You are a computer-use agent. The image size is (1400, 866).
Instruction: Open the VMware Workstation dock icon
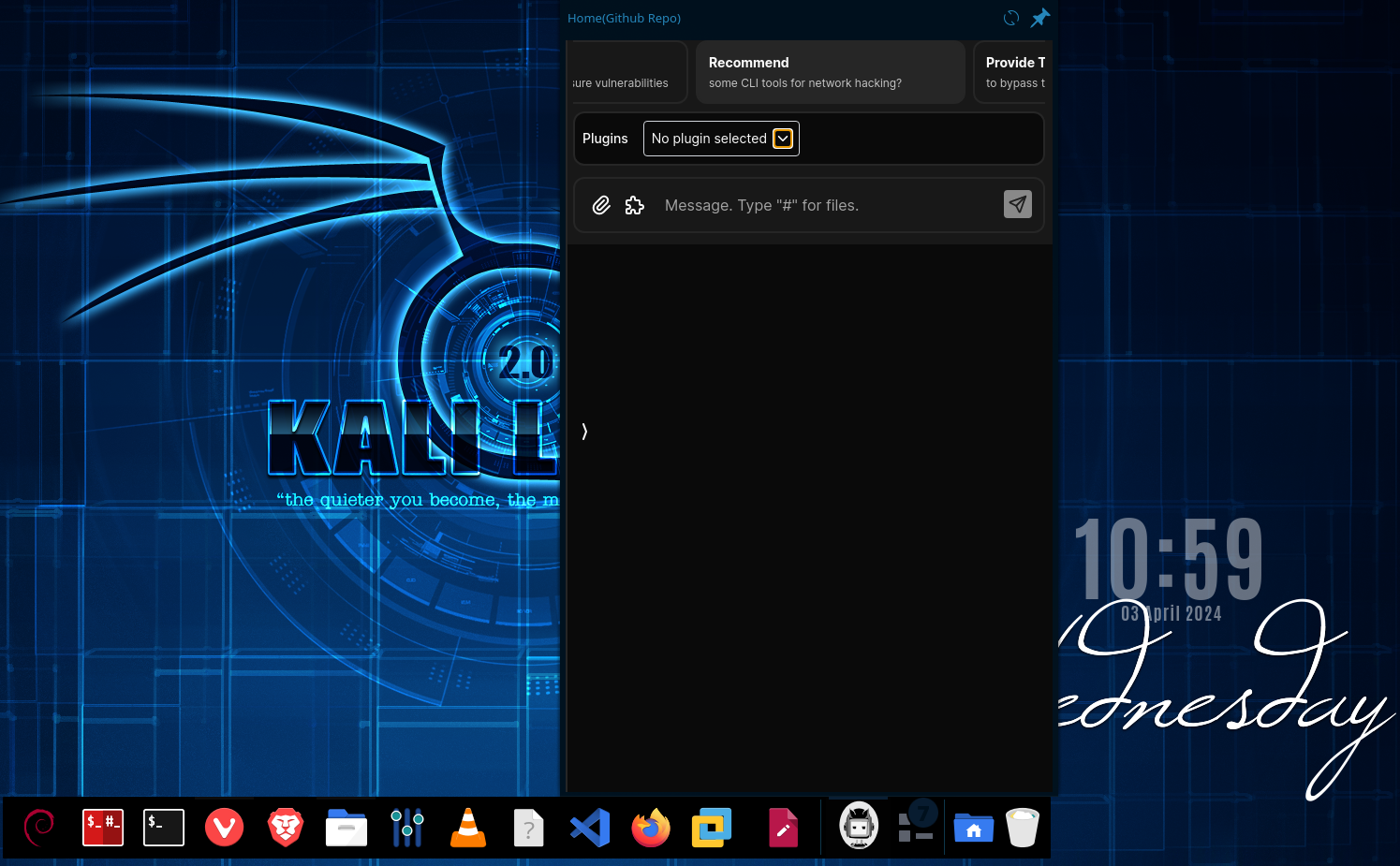coord(712,828)
